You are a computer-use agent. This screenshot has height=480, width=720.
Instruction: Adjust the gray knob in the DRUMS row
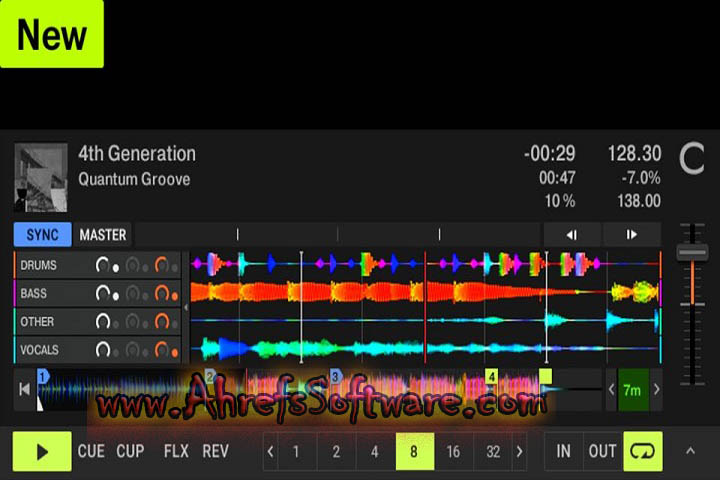pyautogui.click(x=132, y=265)
